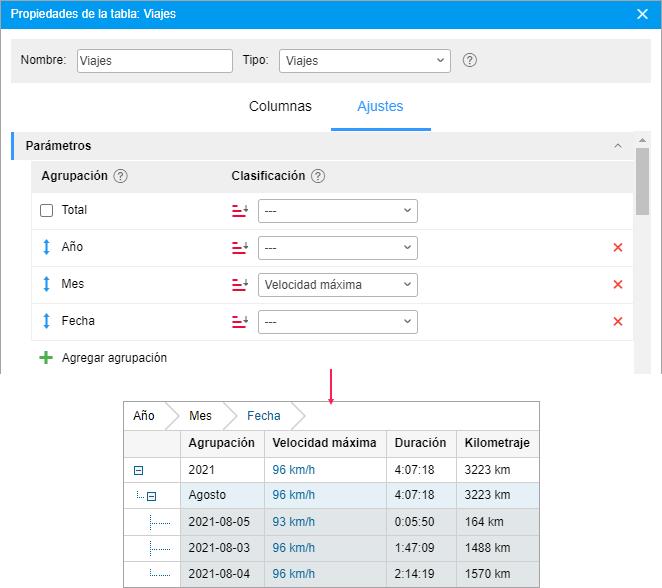
Task: Toggle sort direction icon in Mes row
Action: [x=239, y=285]
